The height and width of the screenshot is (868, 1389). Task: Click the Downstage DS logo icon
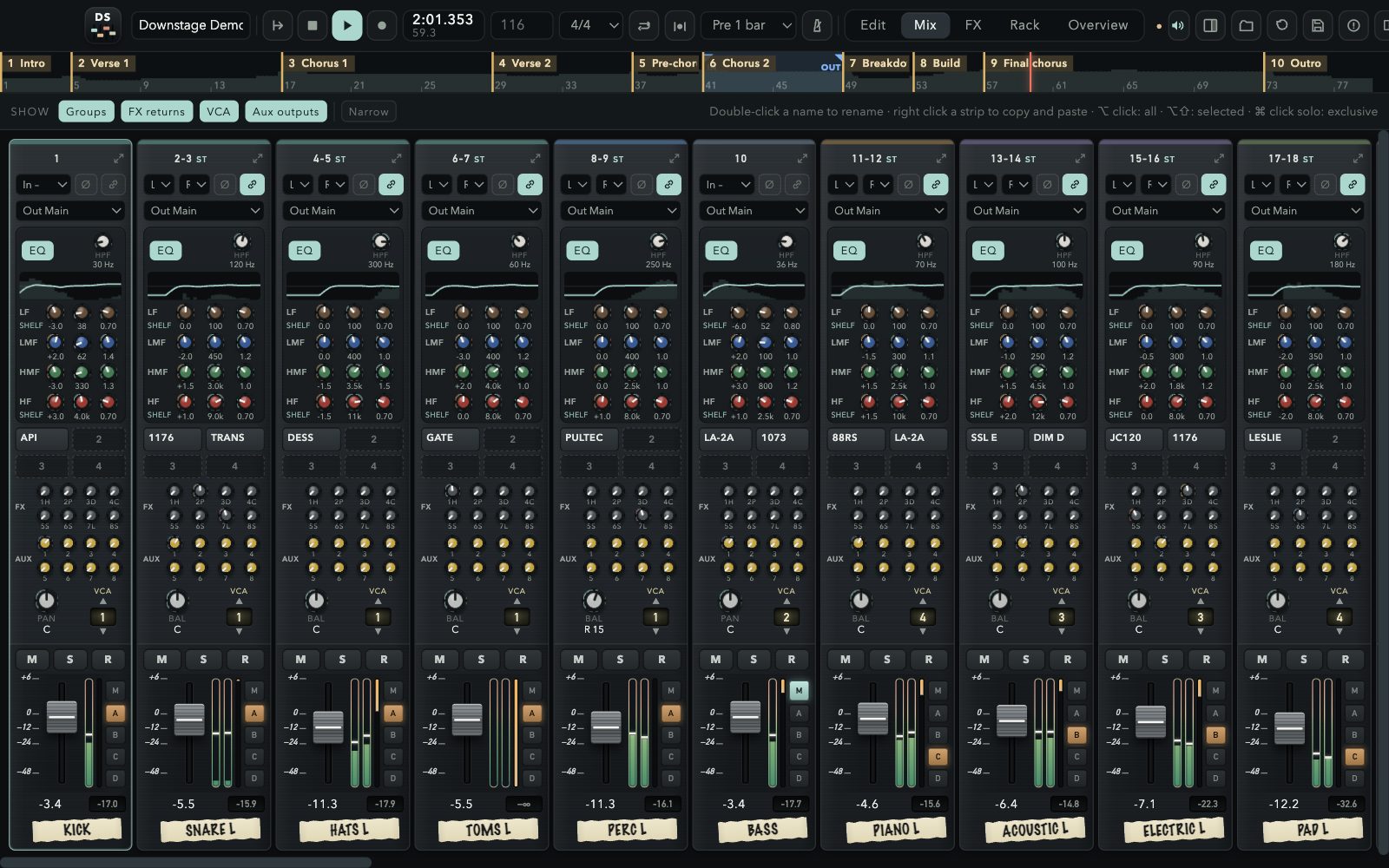click(x=103, y=25)
